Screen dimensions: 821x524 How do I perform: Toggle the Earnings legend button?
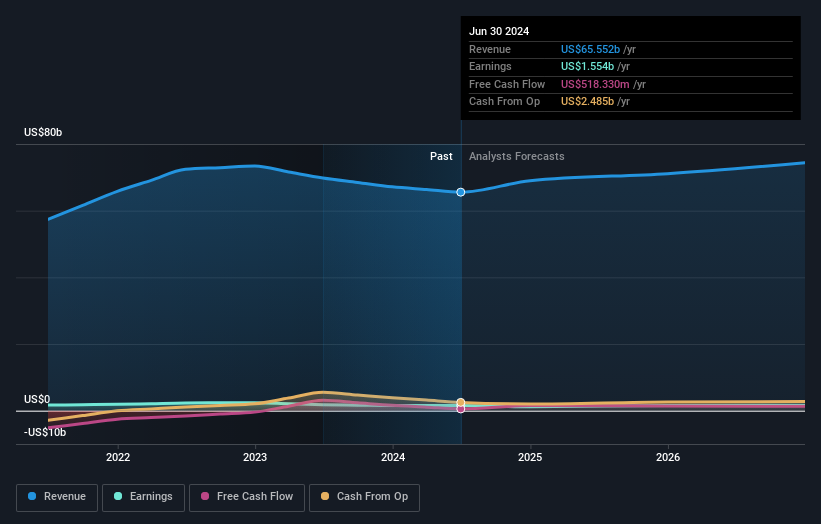click(x=143, y=497)
